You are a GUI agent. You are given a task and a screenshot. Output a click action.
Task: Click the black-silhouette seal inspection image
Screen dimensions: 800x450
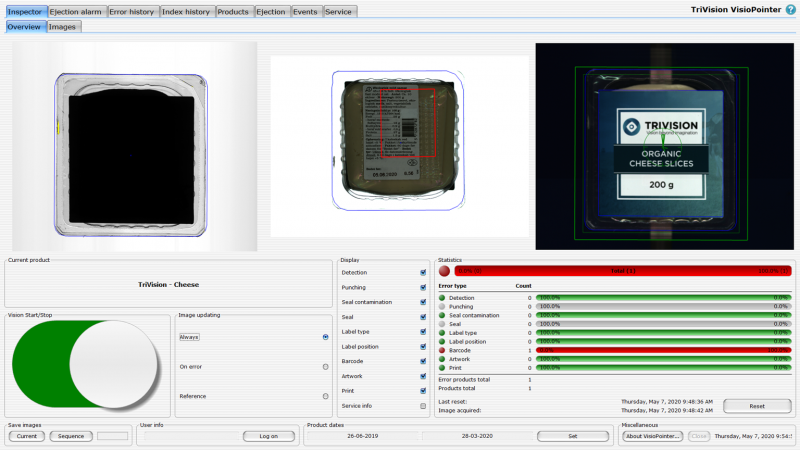coord(135,146)
